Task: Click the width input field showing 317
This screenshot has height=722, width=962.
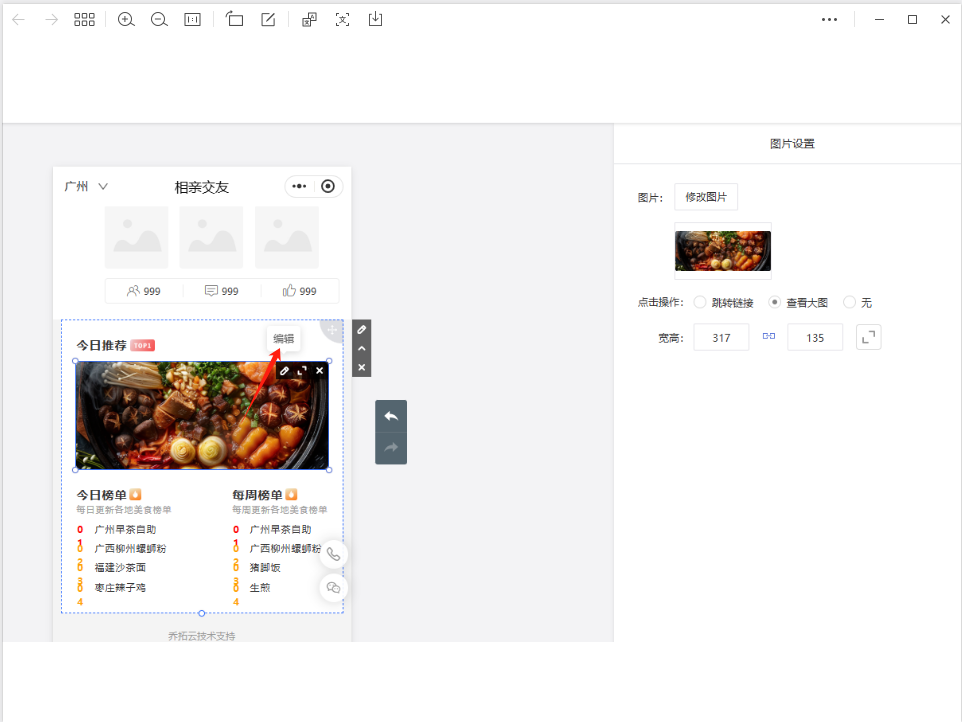Action: tap(721, 338)
